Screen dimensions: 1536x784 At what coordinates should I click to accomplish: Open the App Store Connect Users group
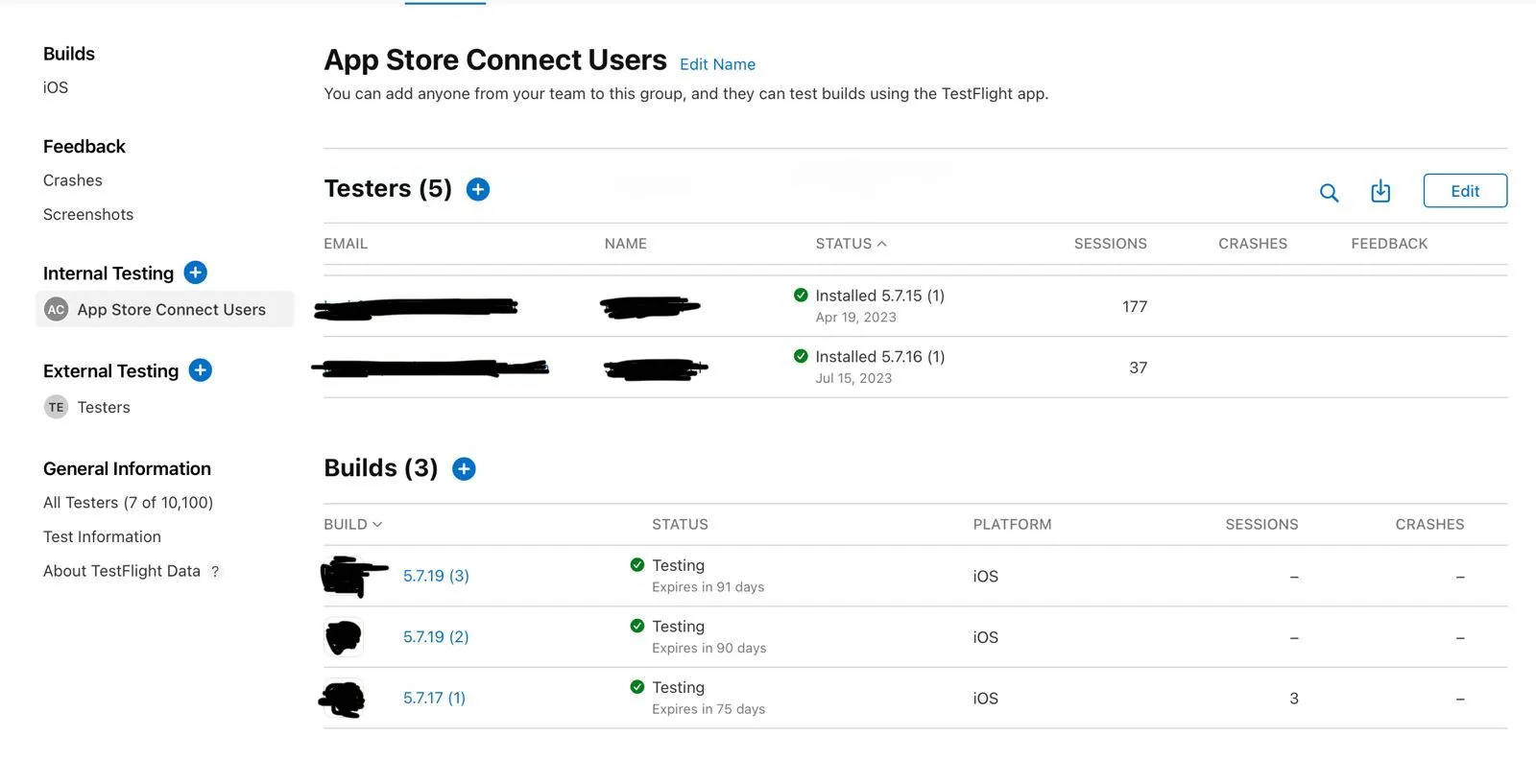(171, 310)
